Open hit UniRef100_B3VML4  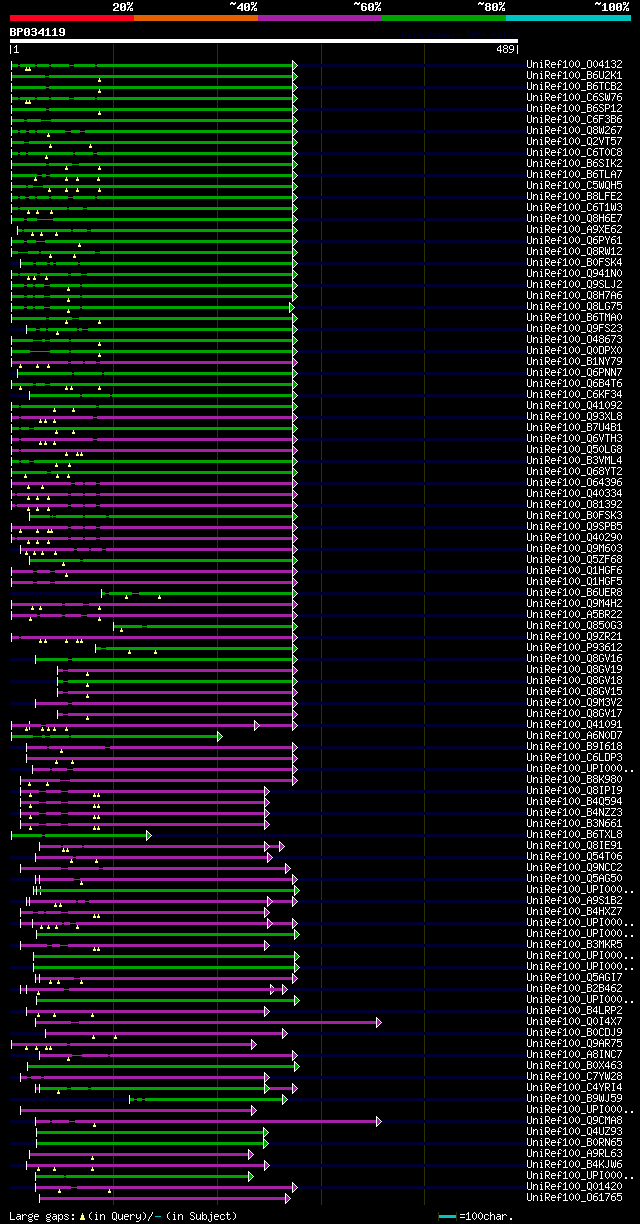(574, 461)
